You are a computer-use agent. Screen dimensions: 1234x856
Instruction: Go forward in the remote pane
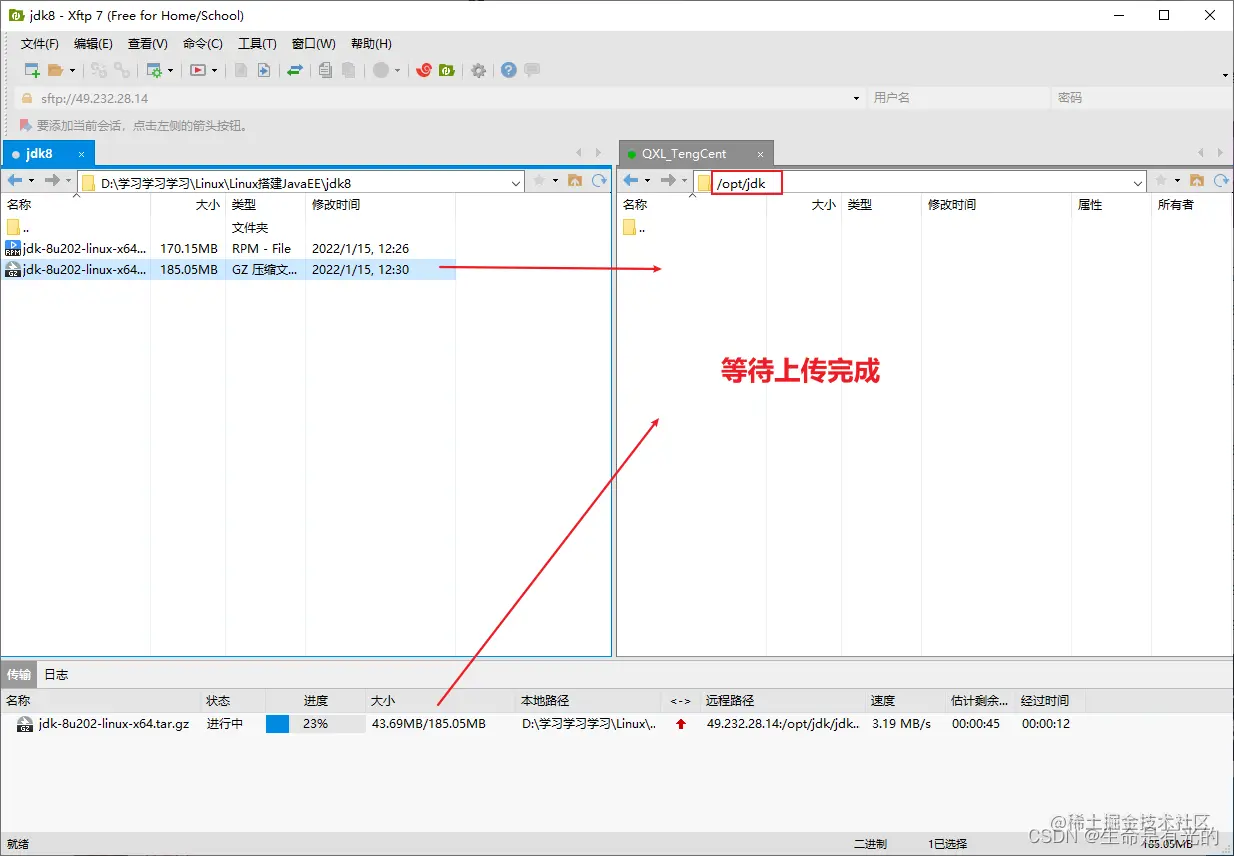(668, 181)
